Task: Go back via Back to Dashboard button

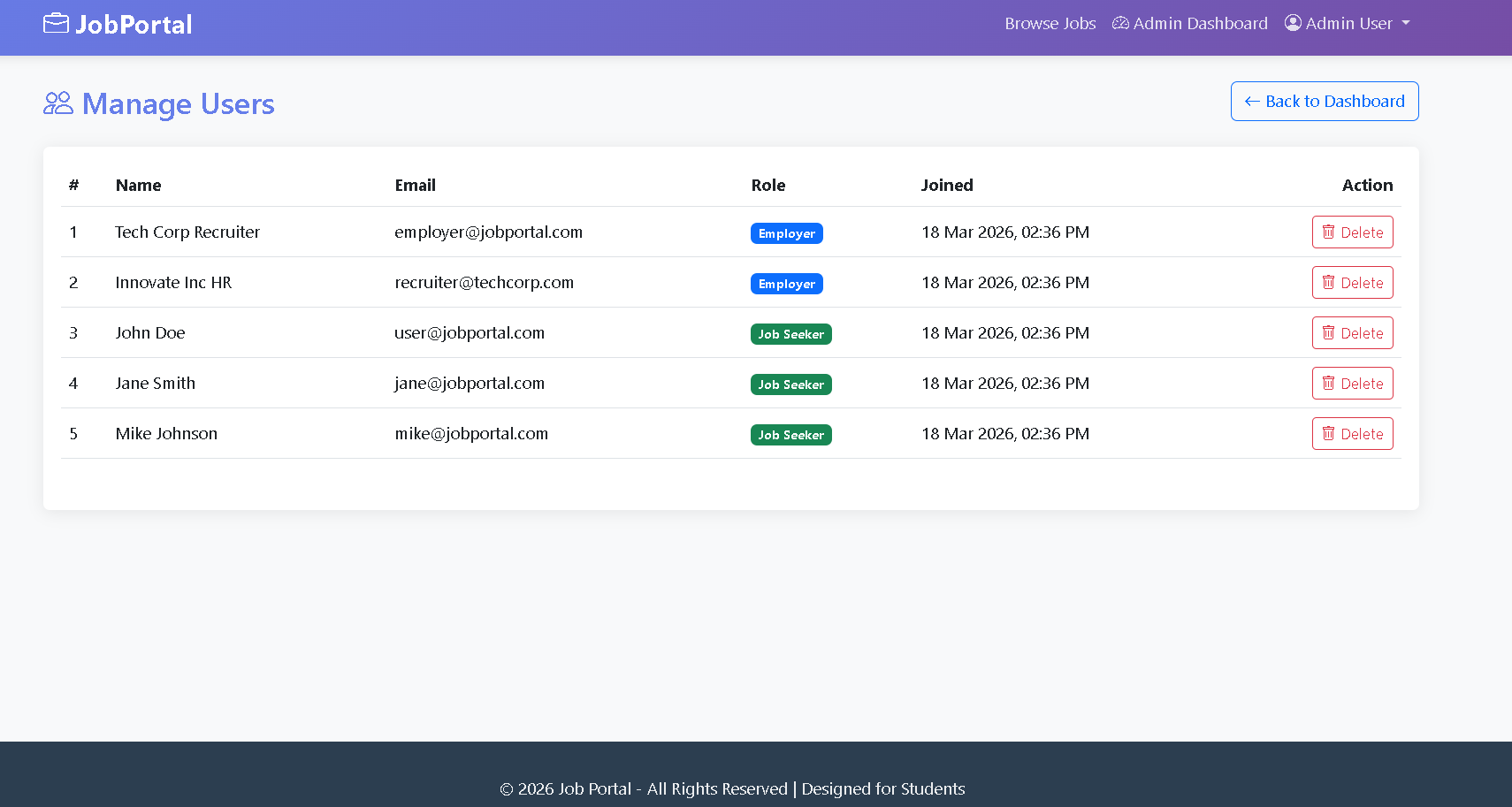Action: point(1325,102)
